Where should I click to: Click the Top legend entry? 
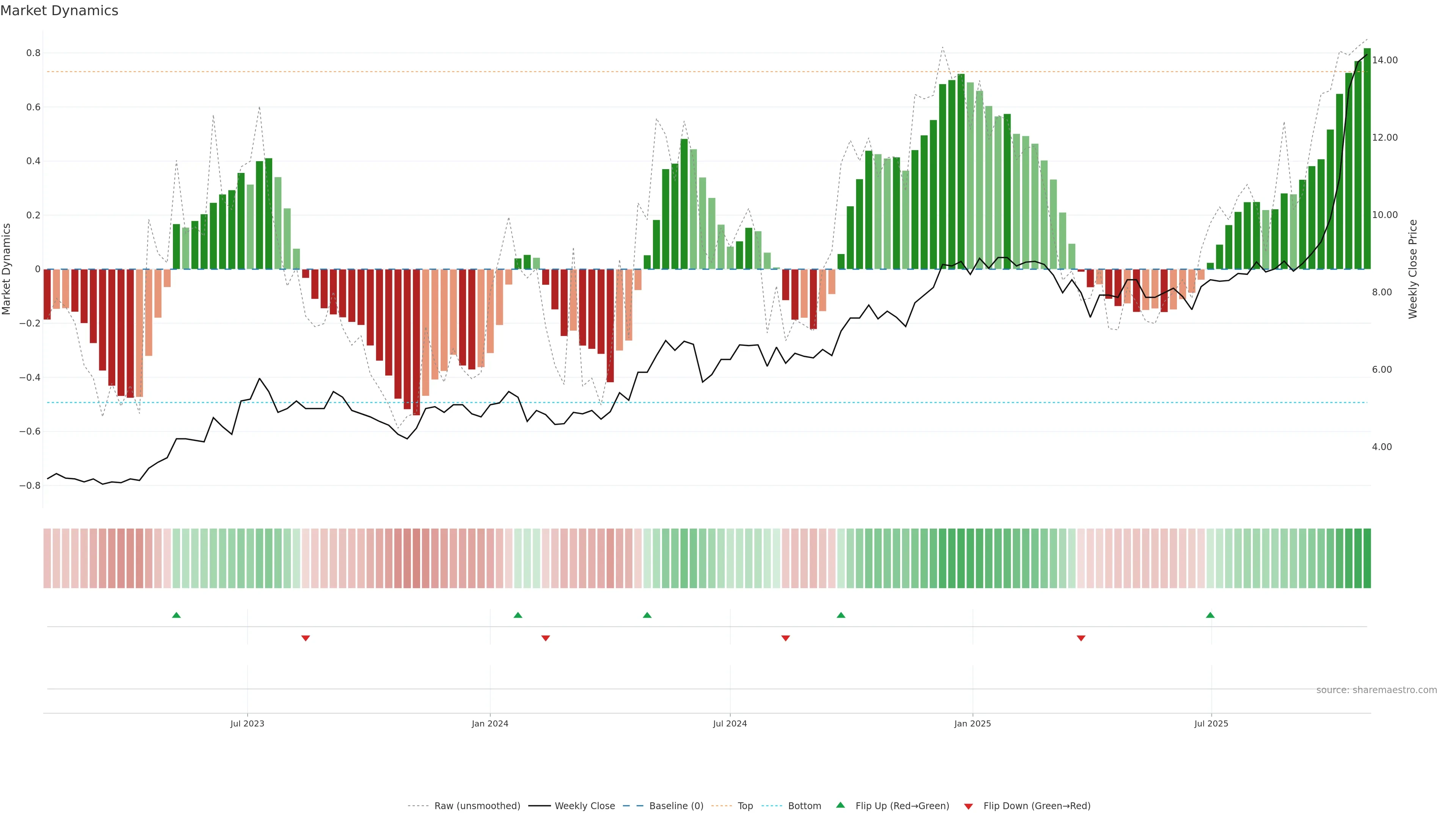point(745,806)
